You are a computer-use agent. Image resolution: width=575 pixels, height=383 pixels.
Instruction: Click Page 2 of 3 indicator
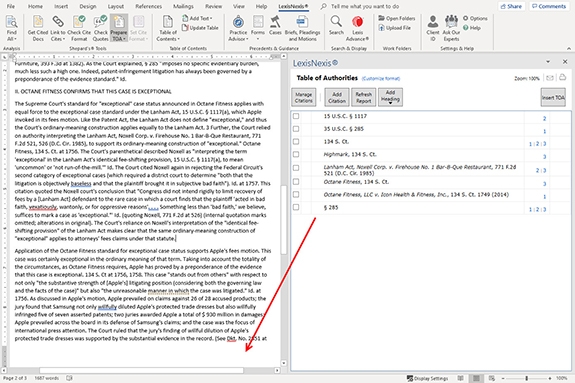[x=15, y=378]
